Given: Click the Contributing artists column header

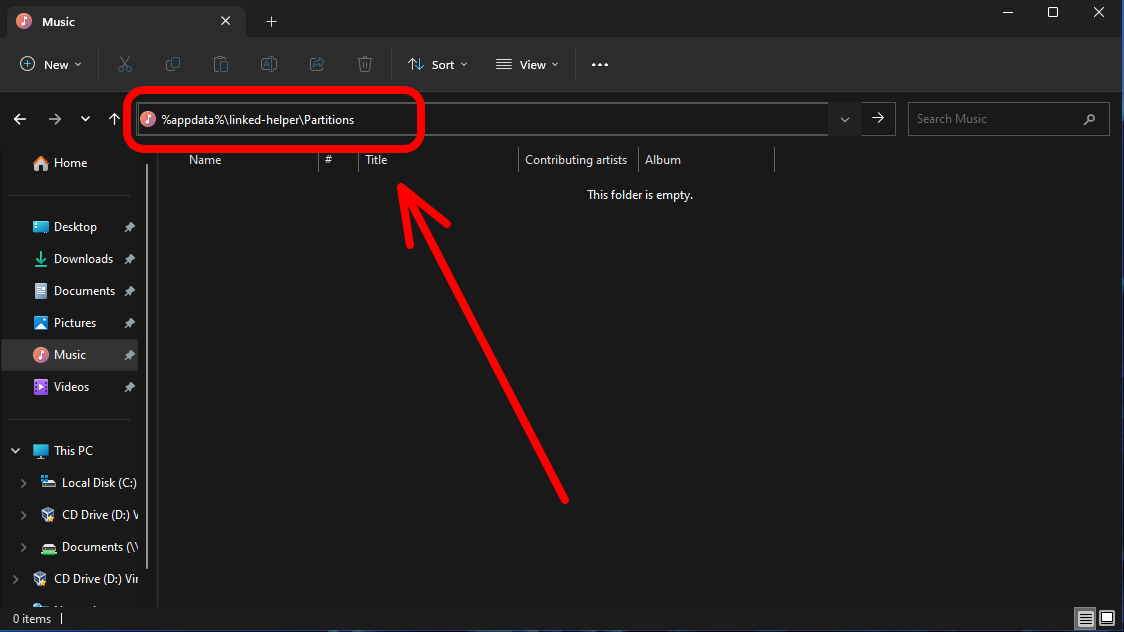Looking at the screenshot, I should point(576,160).
